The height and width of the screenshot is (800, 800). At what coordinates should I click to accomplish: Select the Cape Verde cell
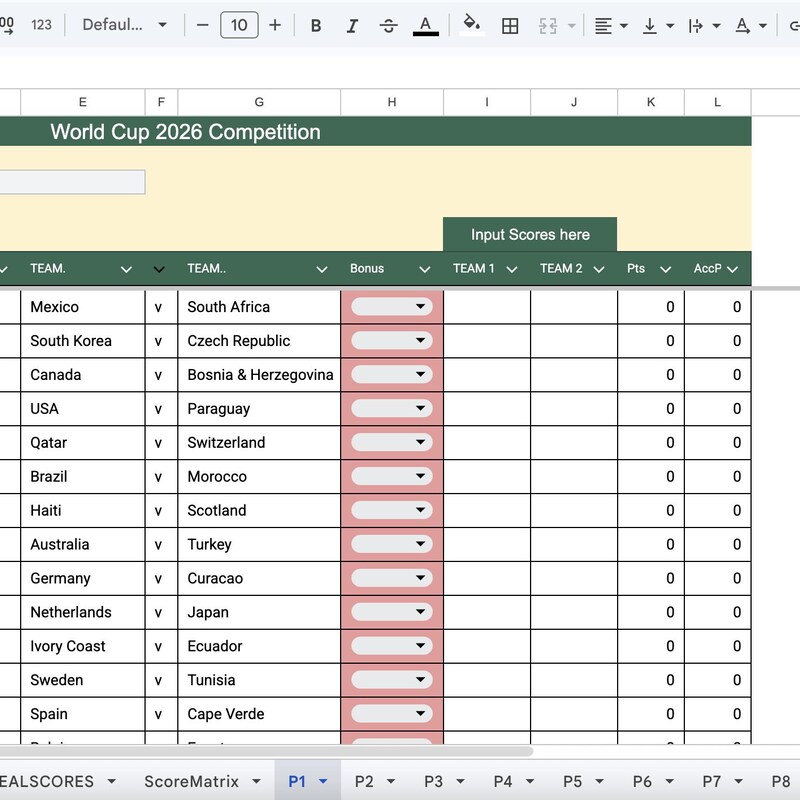[259, 714]
